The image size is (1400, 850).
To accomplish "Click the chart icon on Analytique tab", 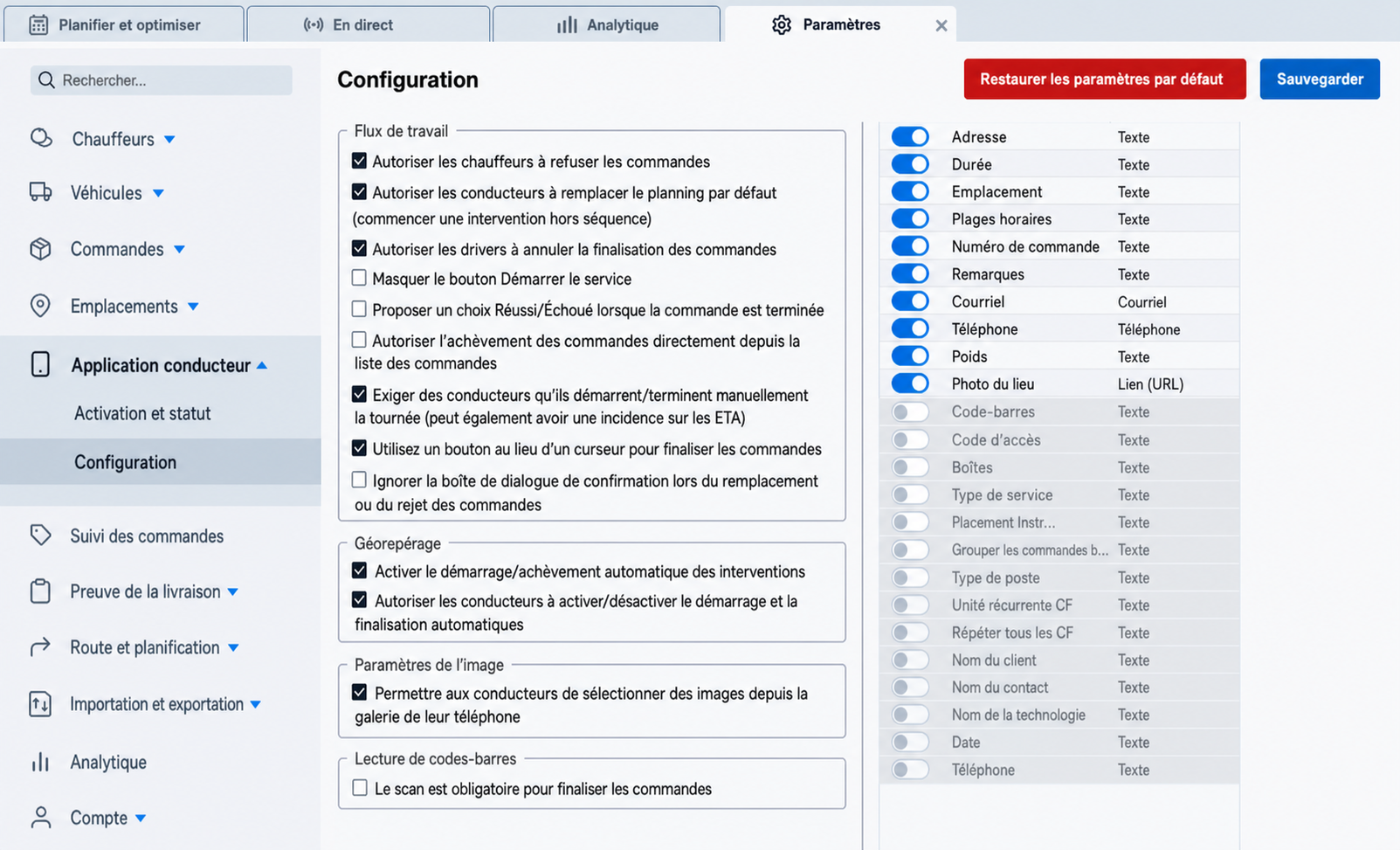I will point(567,24).
